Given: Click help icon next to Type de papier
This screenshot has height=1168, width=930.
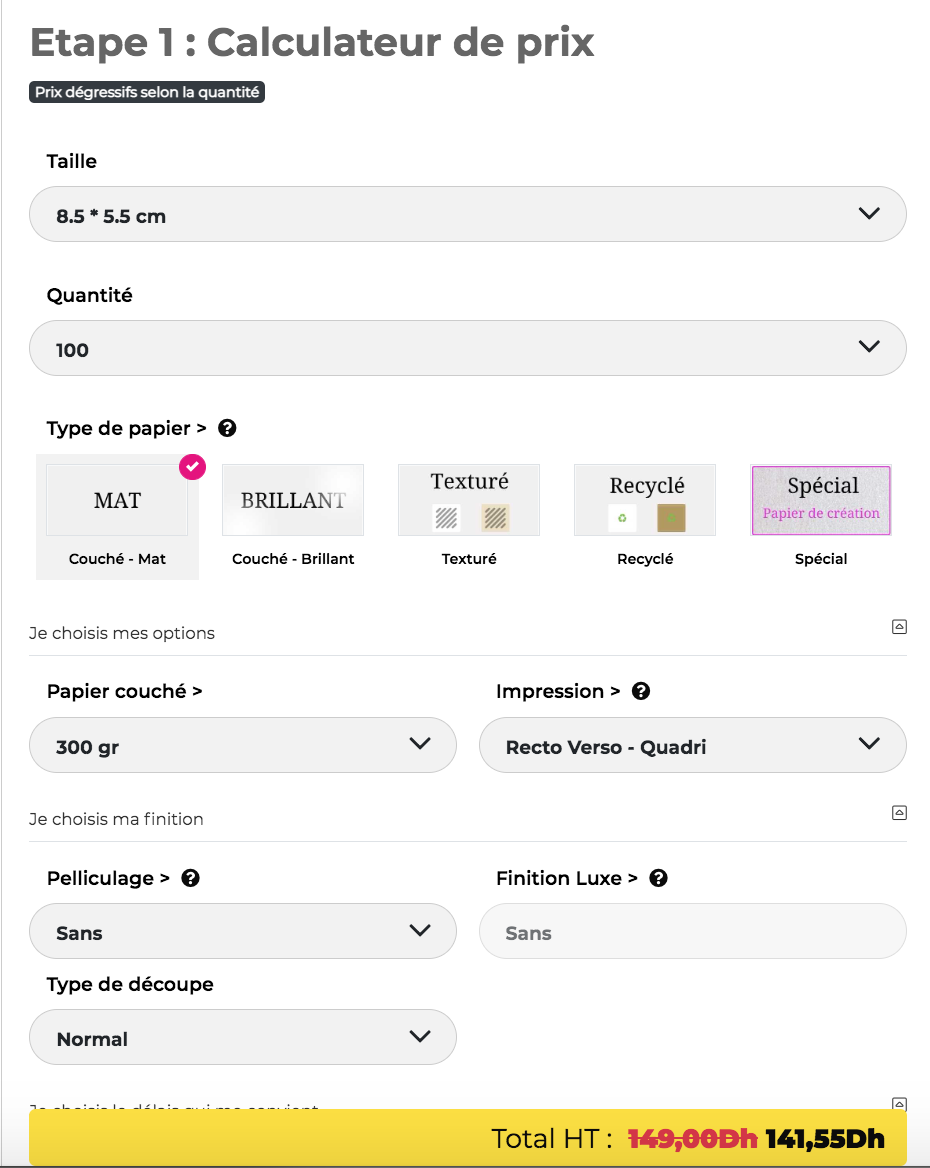Looking at the screenshot, I should (227, 429).
